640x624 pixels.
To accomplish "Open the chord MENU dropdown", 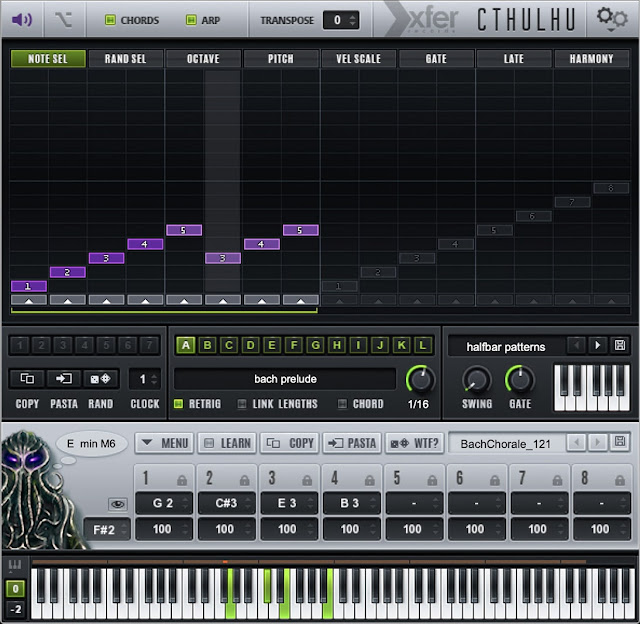I will click(x=163, y=443).
